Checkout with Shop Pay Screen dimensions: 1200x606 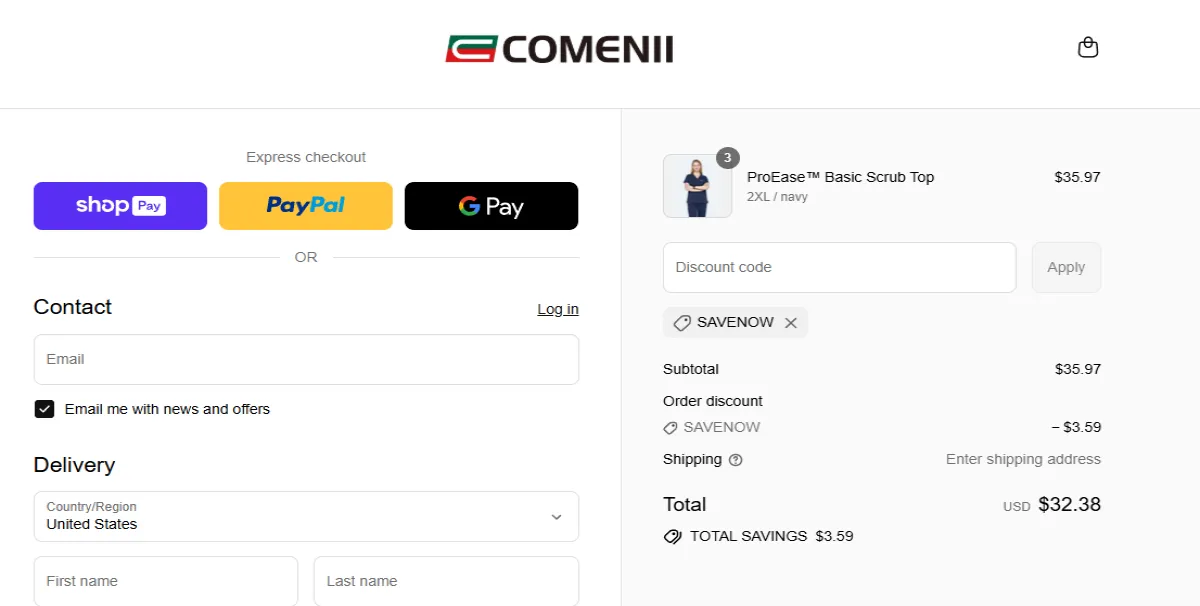(x=120, y=206)
